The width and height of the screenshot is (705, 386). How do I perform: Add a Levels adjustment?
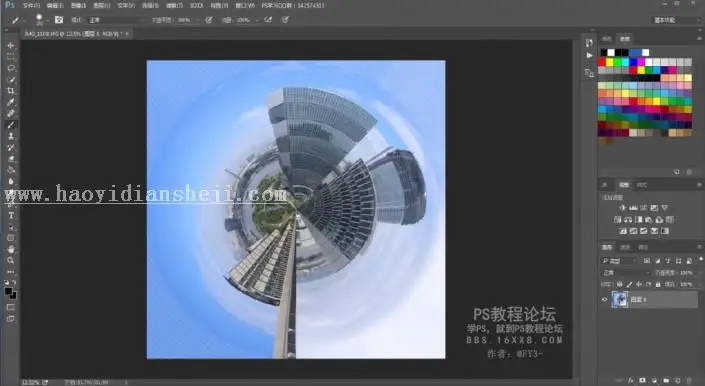coord(633,208)
